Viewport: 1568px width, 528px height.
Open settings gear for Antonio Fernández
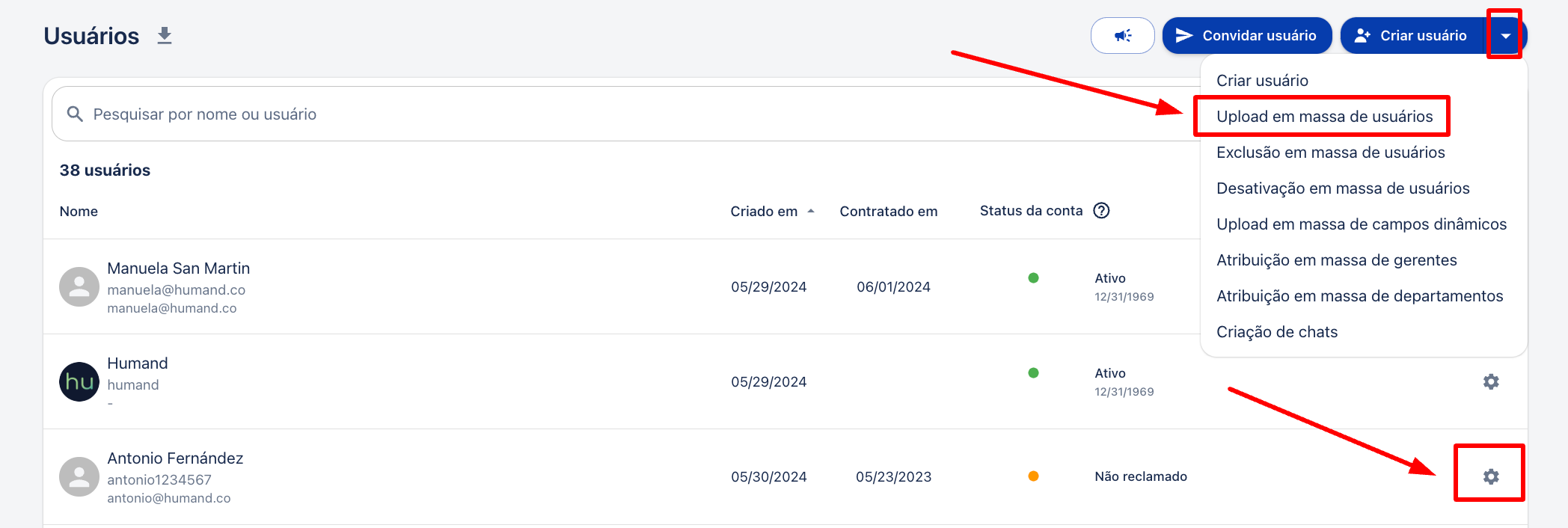1490,476
